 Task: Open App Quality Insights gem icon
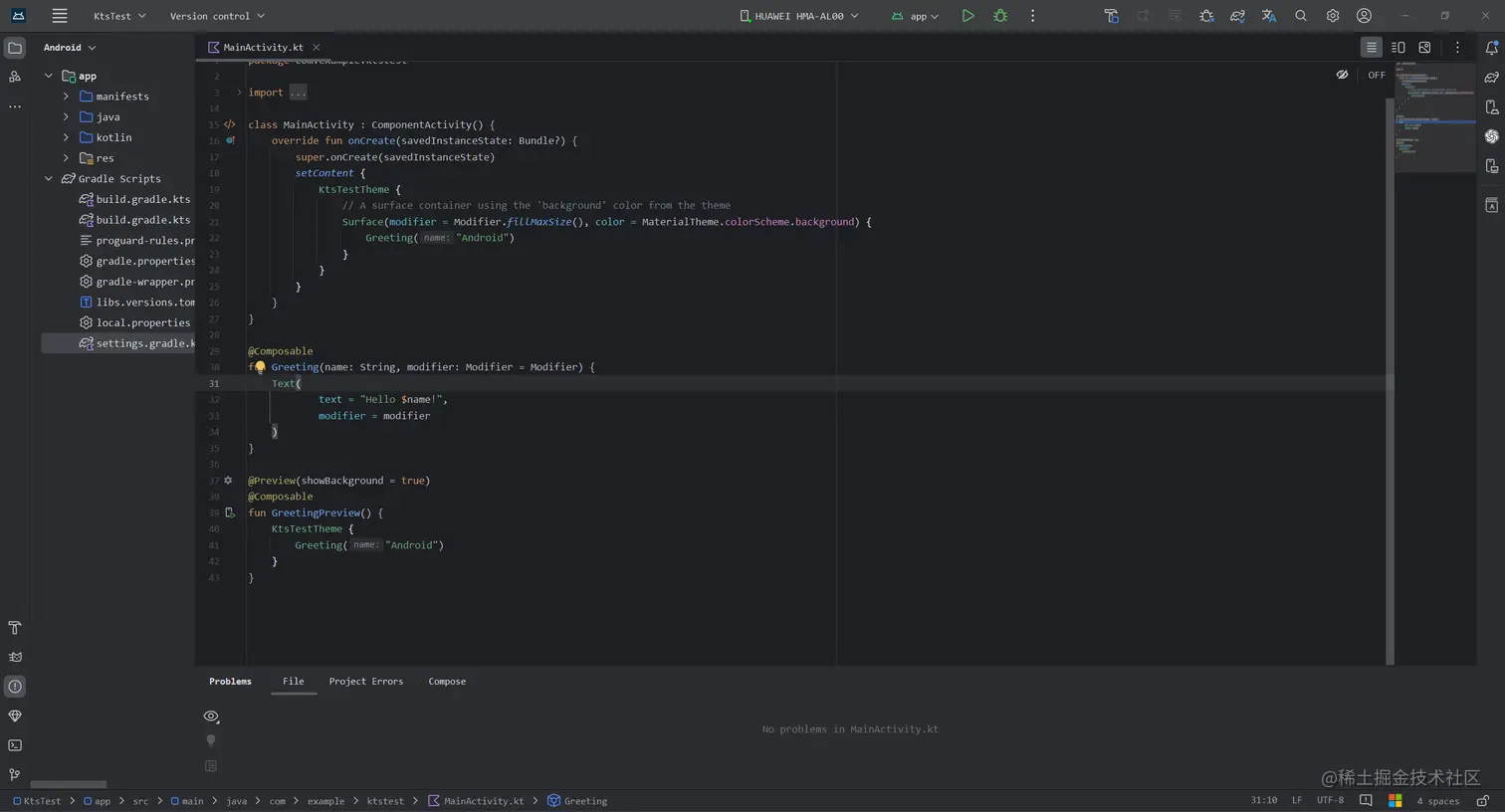coord(15,715)
